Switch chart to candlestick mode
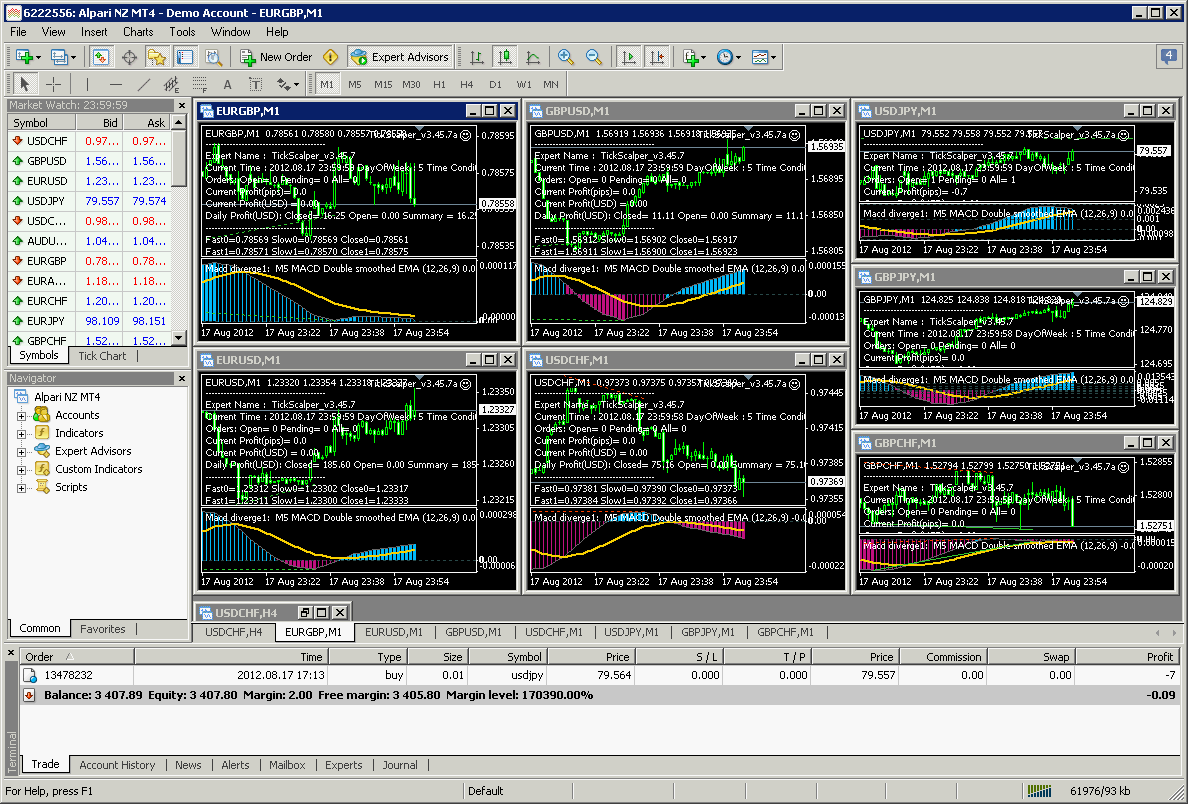This screenshot has height=804, width=1188. [x=505, y=57]
